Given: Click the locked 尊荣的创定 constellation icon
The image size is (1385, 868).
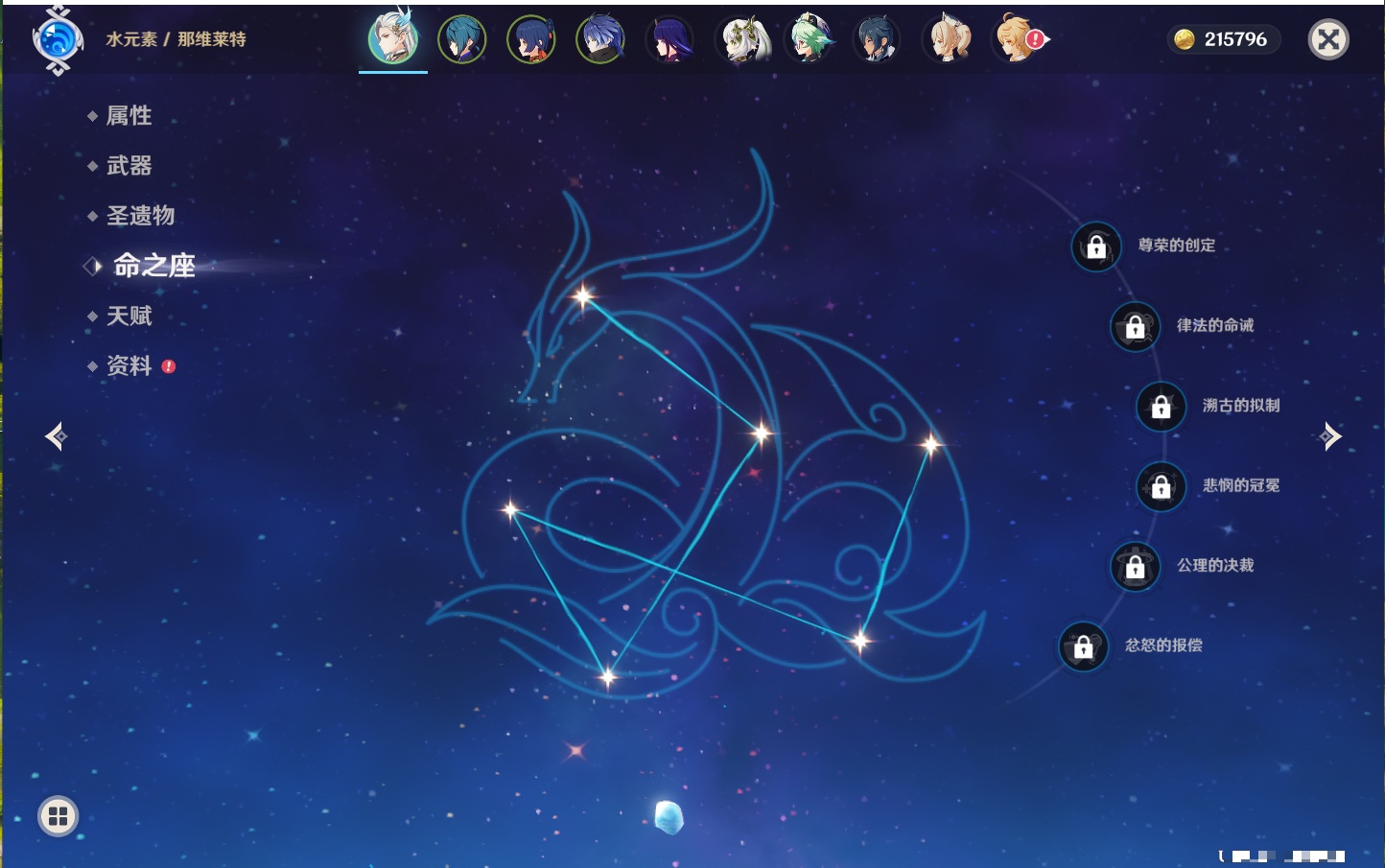Looking at the screenshot, I should 1095,246.
